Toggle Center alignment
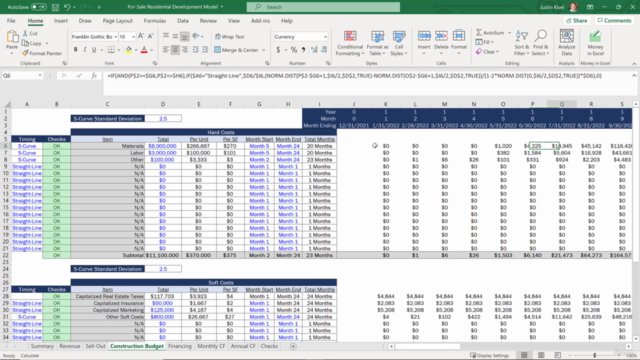The image size is (640, 360). pos(175,50)
